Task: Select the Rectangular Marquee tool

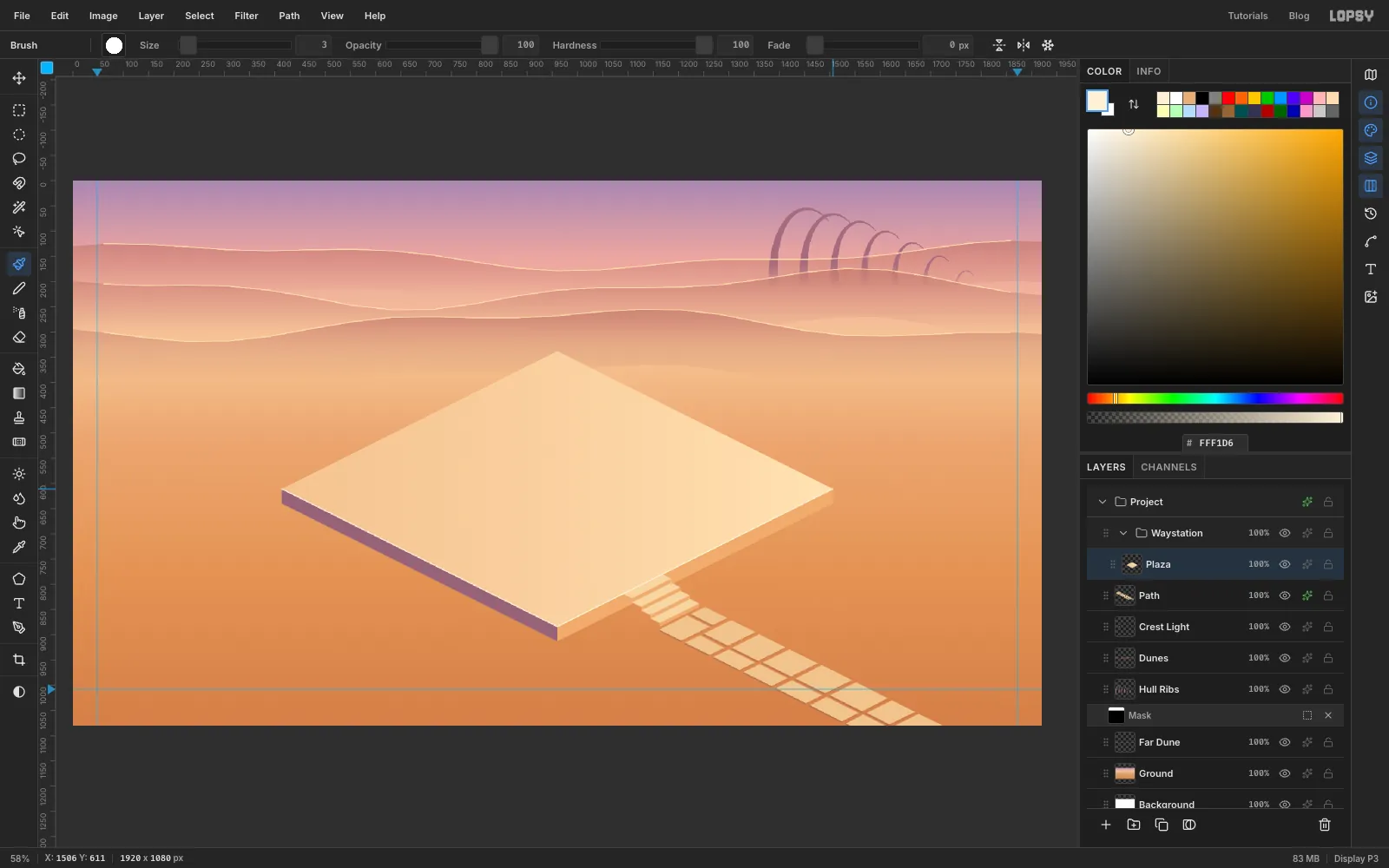Action: [x=19, y=110]
